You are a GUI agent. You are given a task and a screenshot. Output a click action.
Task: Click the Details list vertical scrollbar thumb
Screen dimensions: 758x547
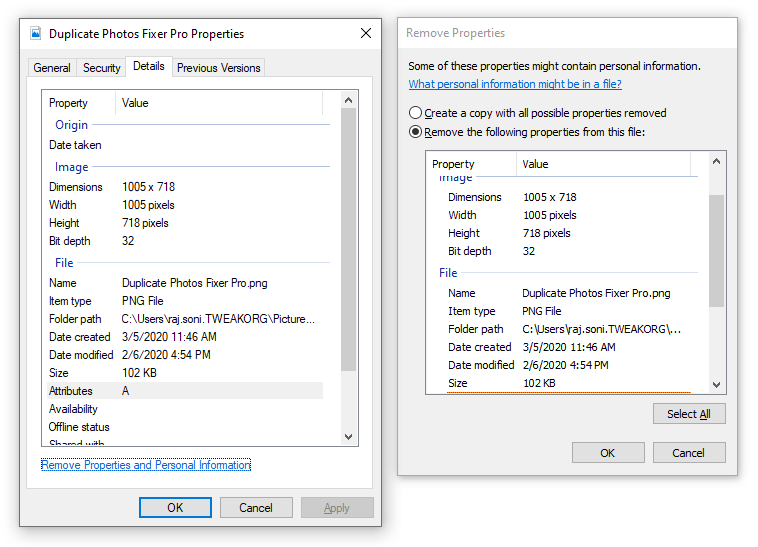pyautogui.click(x=349, y=240)
